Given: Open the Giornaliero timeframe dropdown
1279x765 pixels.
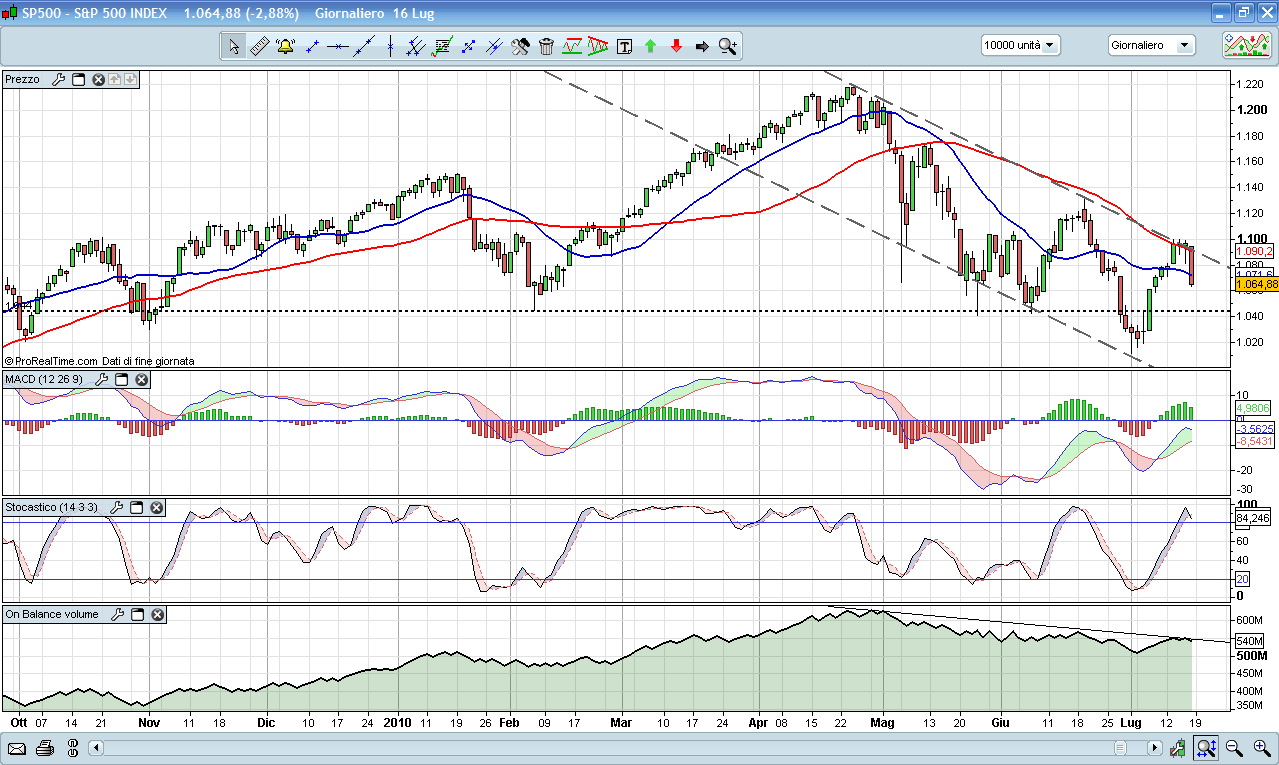Looking at the screenshot, I should [1151, 45].
